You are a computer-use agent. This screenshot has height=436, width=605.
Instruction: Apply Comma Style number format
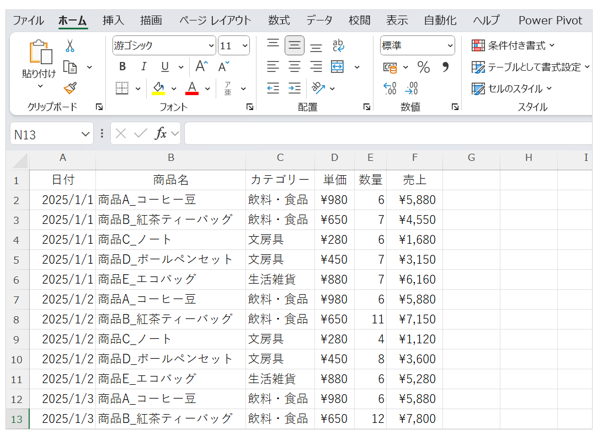pos(445,67)
